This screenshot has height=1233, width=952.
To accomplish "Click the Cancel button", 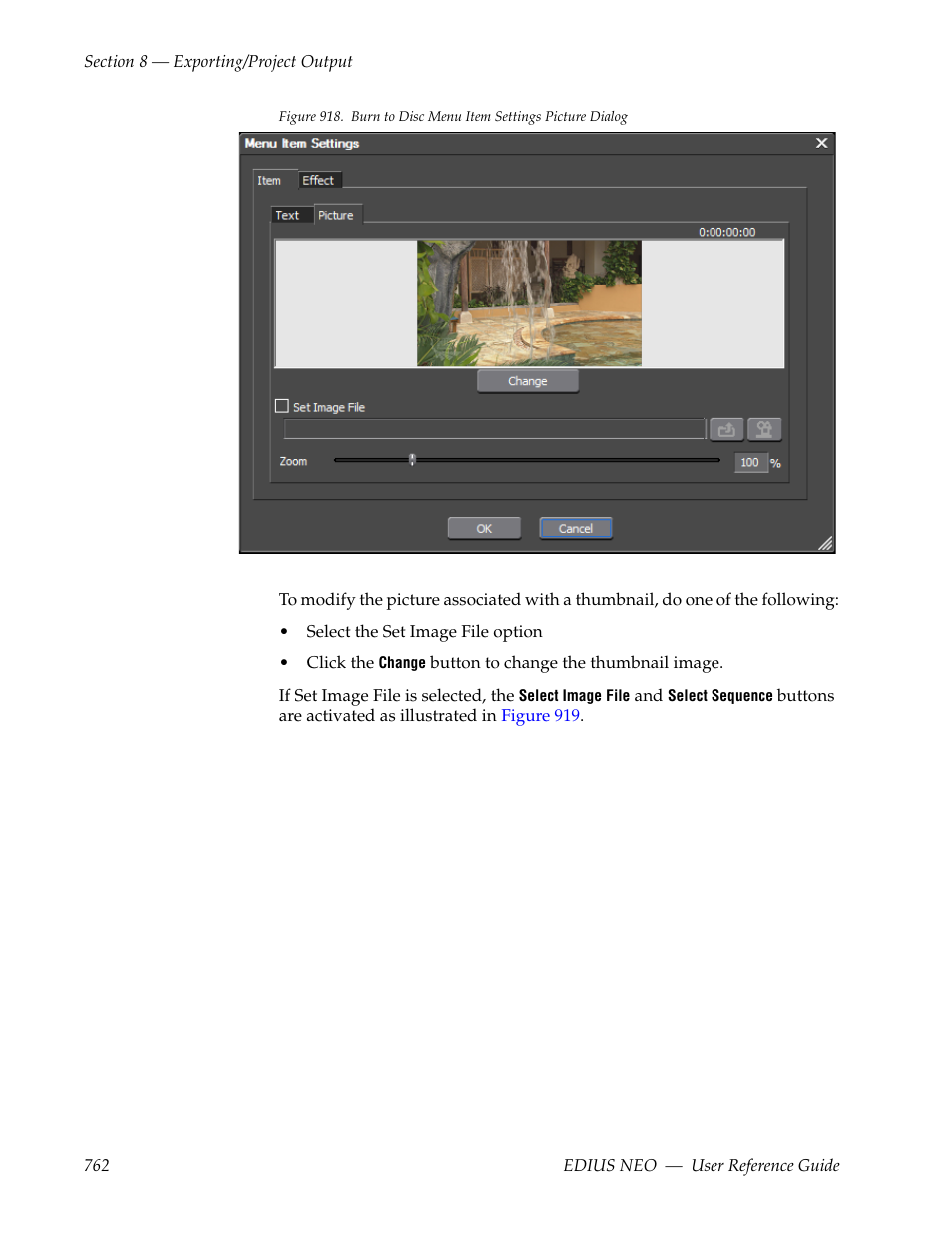I will pos(576,528).
